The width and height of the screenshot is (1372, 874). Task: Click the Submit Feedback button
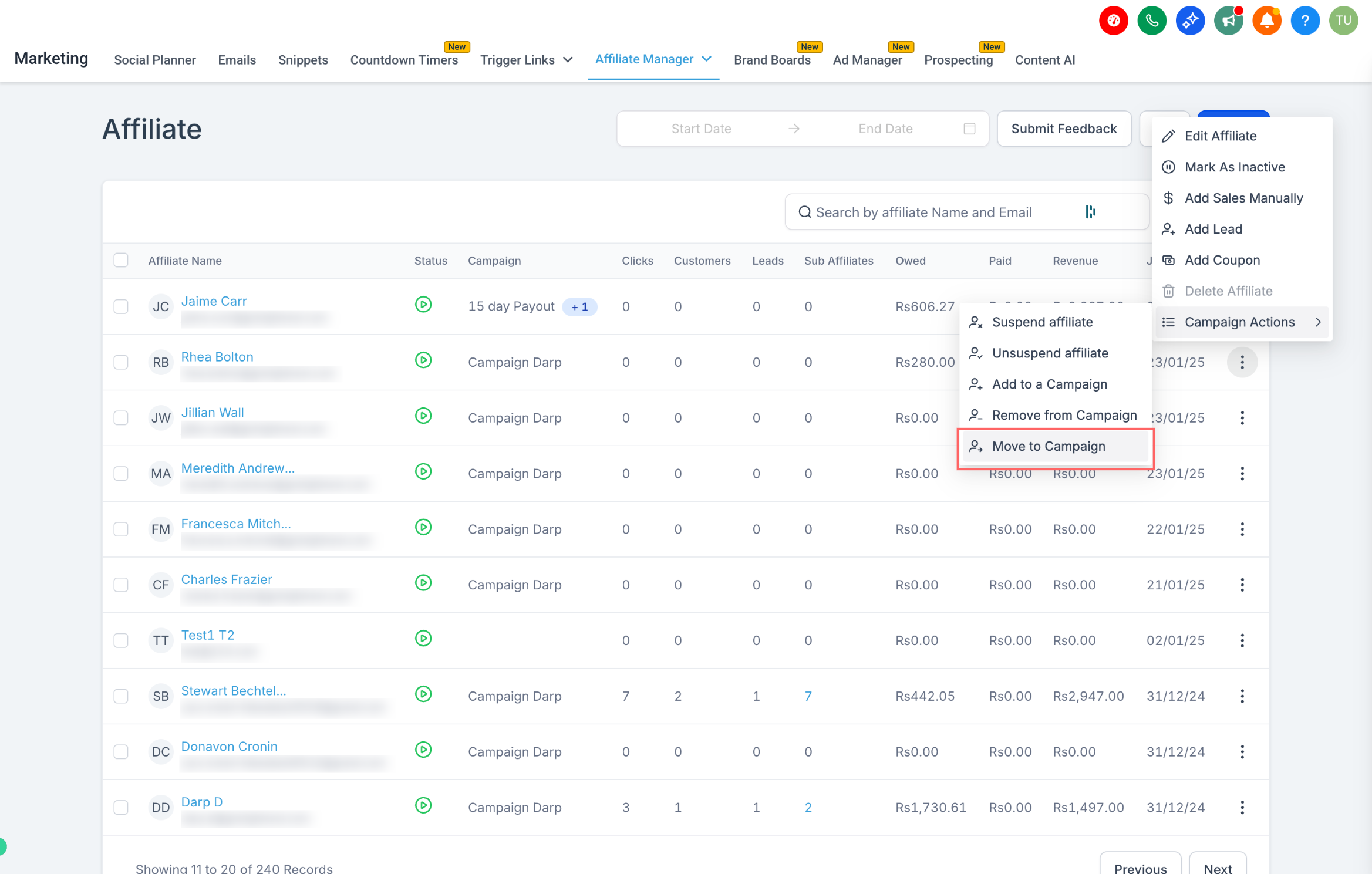point(1063,129)
